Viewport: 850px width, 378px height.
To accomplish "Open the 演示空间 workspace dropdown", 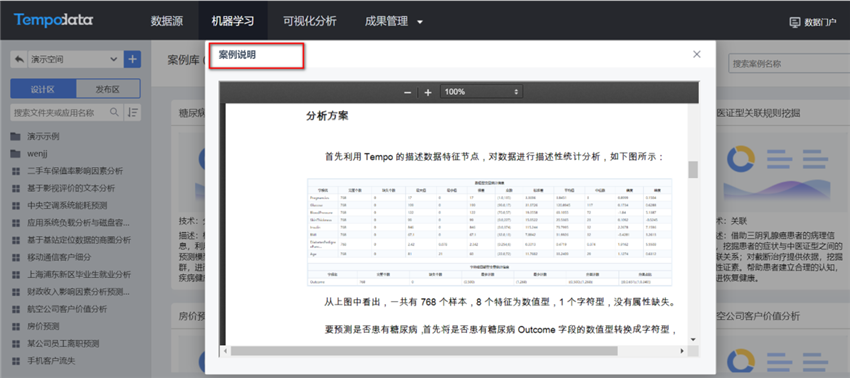I will tap(74, 59).
